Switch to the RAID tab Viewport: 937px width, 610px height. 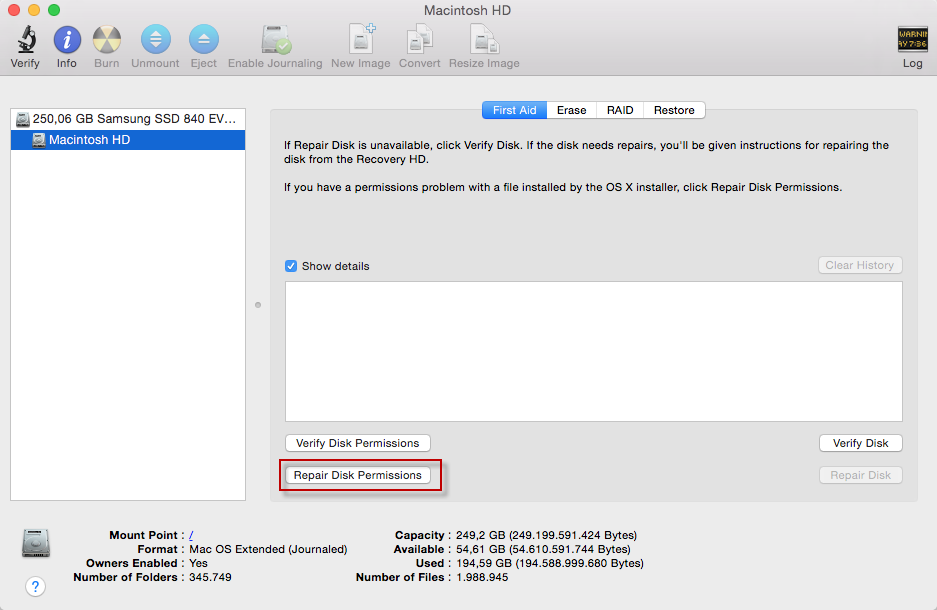(620, 110)
